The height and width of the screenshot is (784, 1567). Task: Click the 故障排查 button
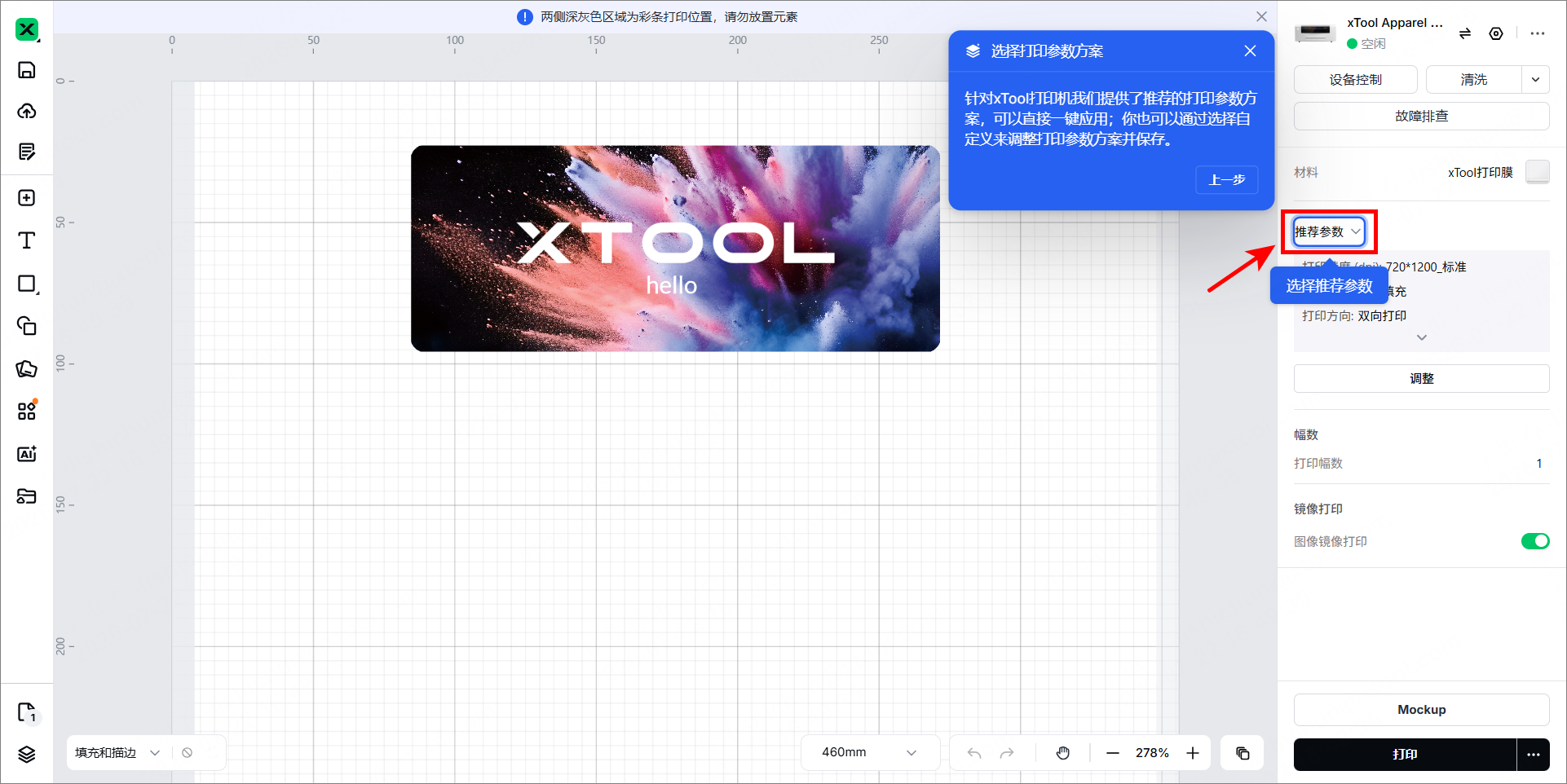tap(1422, 117)
